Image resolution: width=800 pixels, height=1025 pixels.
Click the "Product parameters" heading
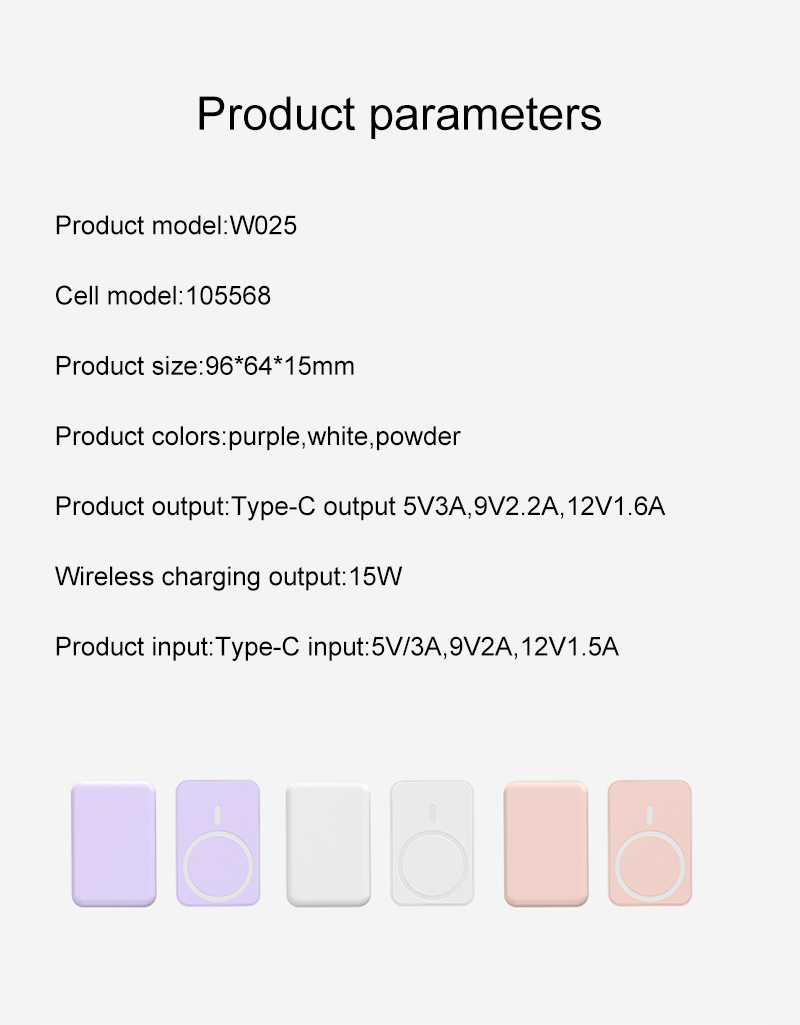pos(399,114)
